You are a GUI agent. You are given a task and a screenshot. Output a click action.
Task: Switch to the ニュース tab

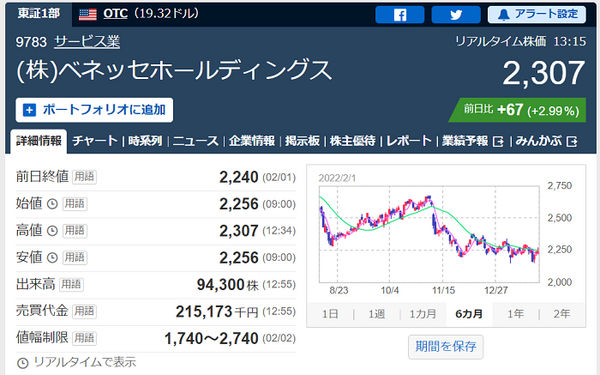tap(196, 141)
